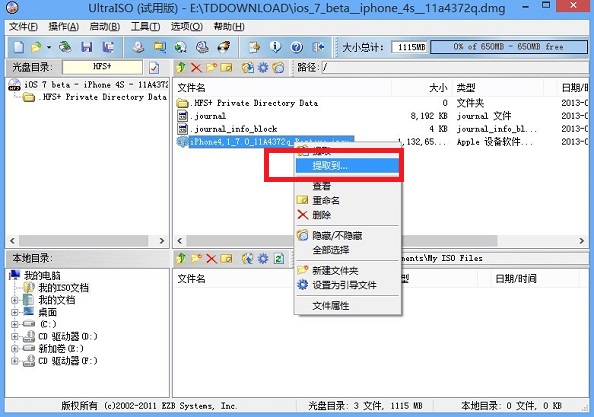This screenshot has height=417, width=594.
Task: Open the dropdown arrow beside the Open icon
Action: pos(49,47)
